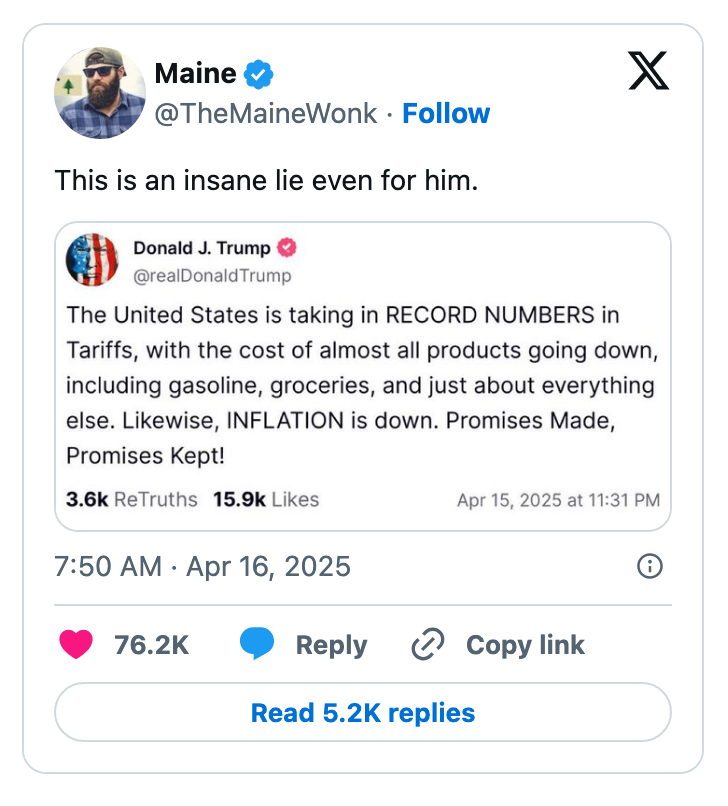Open the Read 5.2K replies button
This screenshot has width=728, height=806.
[x=364, y=713]
